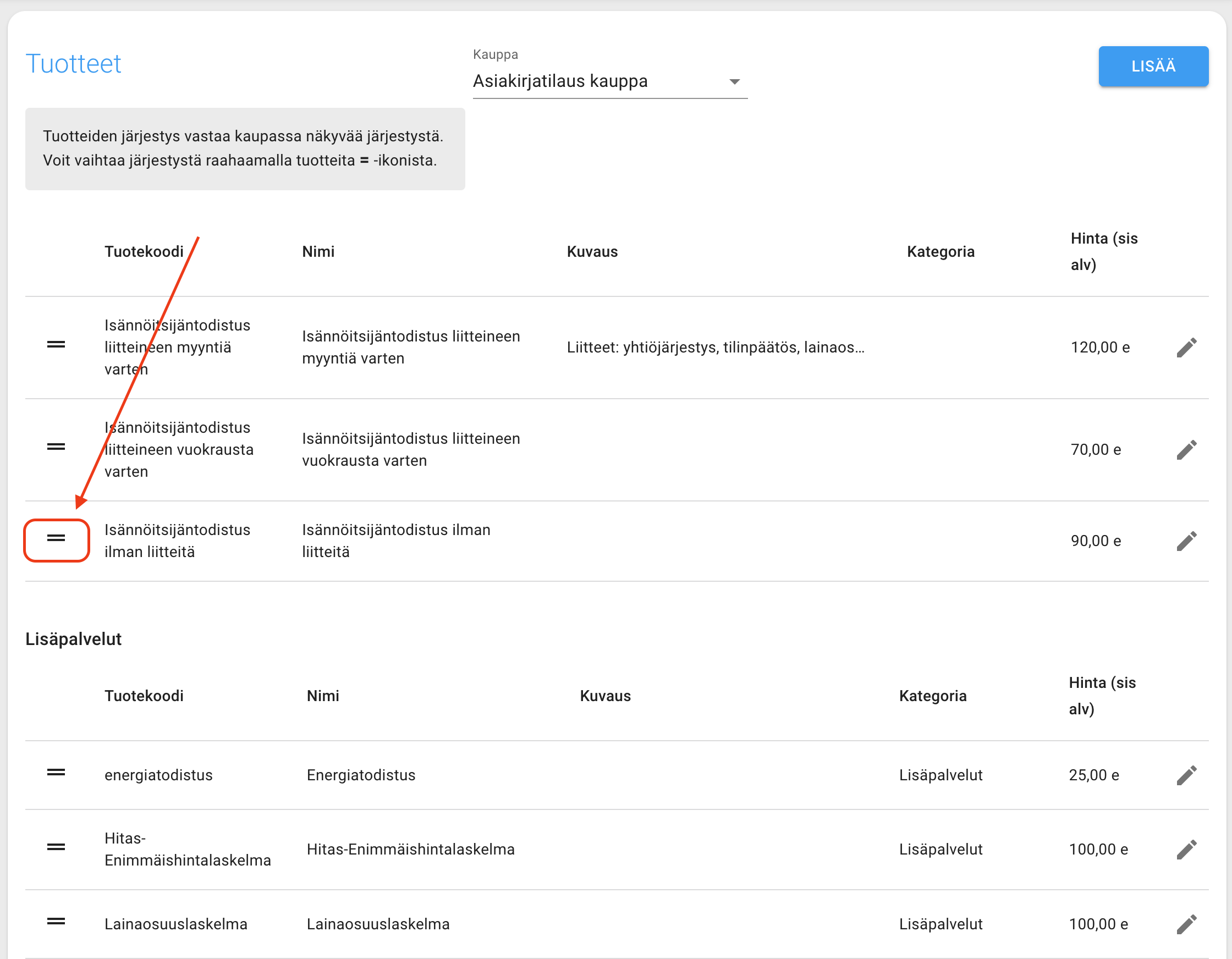The image size is (1232, 959).
Task: Edit the 70,00 e product with pencil
Action: pyautogui.click(x=1186, y=450)
